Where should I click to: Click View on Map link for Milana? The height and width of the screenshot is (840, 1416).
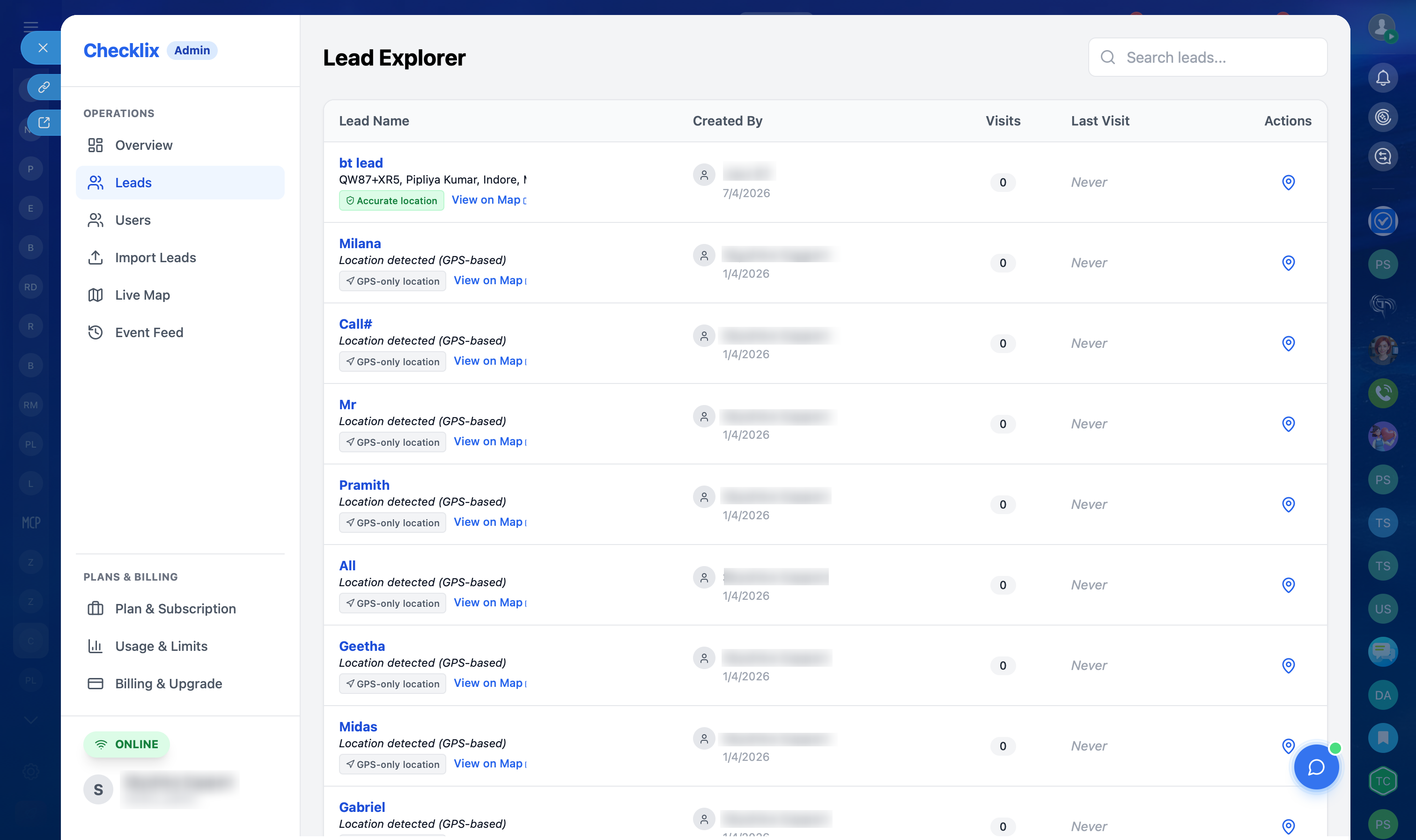489,280
